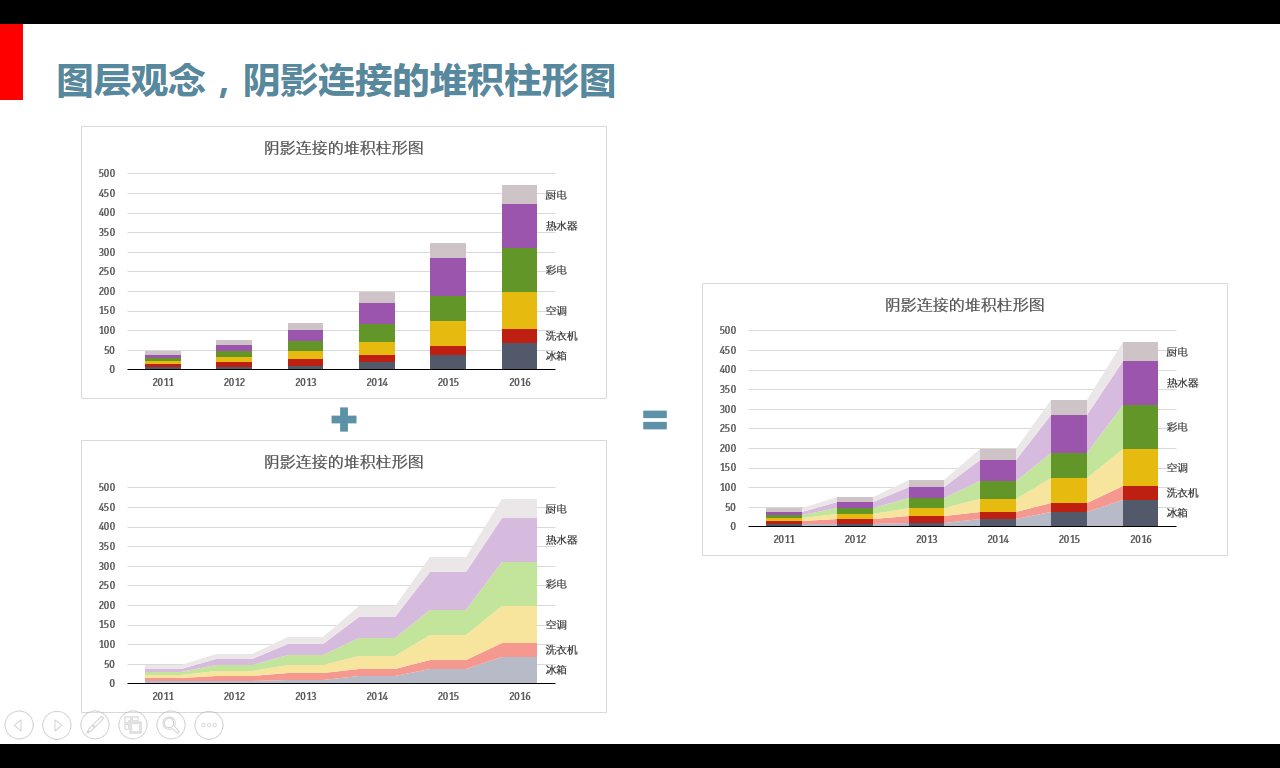Click the 彩电 label in the top-left chart

(556, 270)
